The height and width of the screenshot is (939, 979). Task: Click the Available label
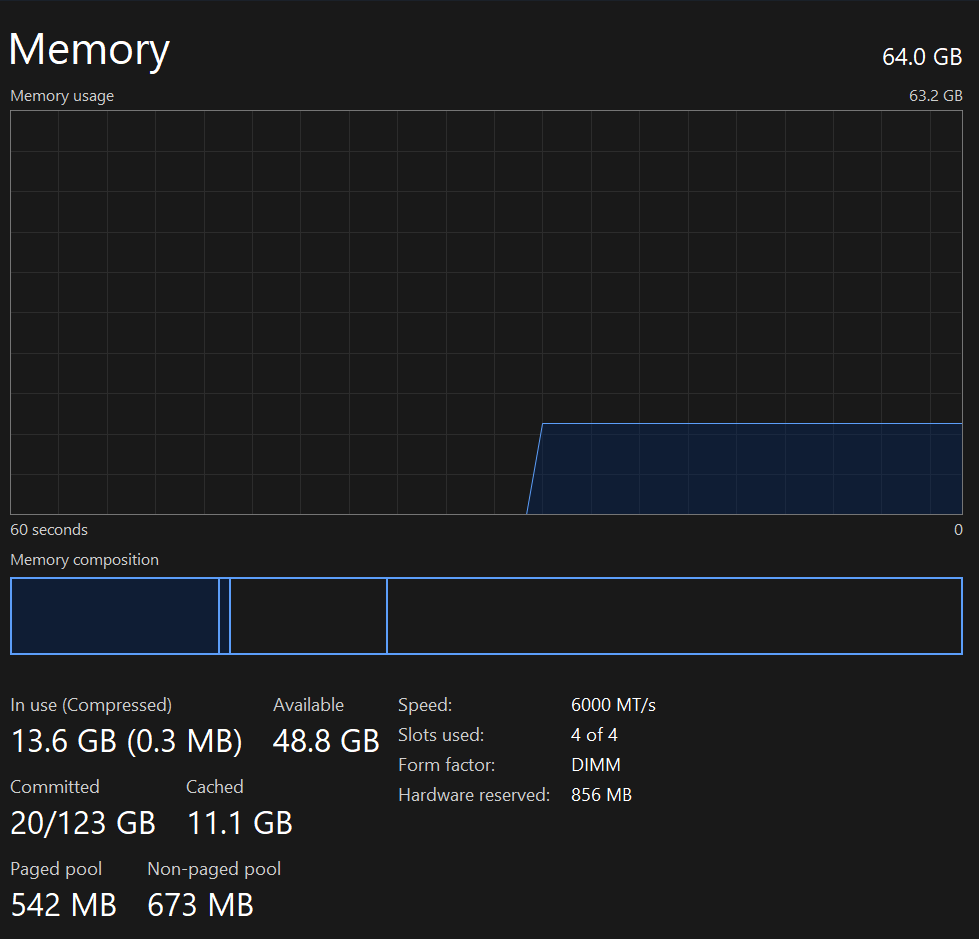pos(308,705)
